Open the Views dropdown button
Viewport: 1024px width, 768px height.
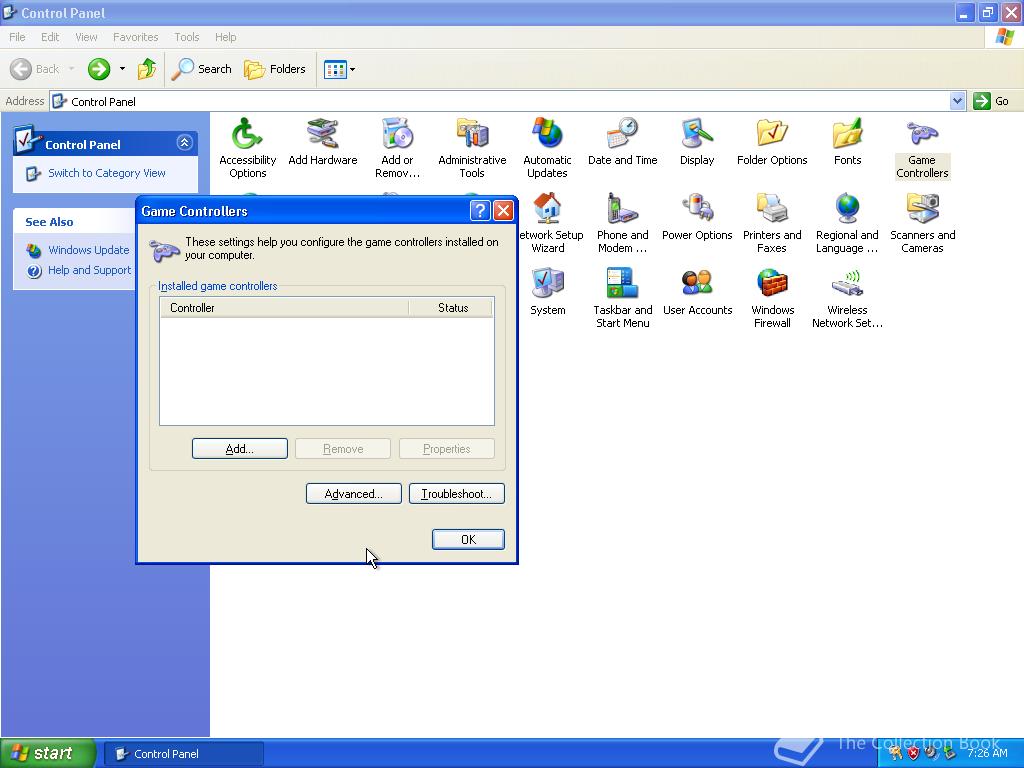coord(340,69)
